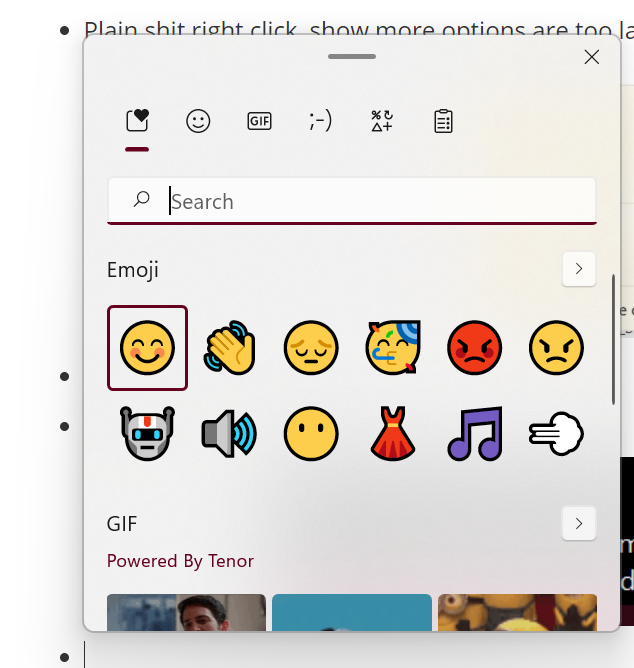Choose the dash wind puff emoji
This screenshot has width=634, height=668.
(556, 433)
